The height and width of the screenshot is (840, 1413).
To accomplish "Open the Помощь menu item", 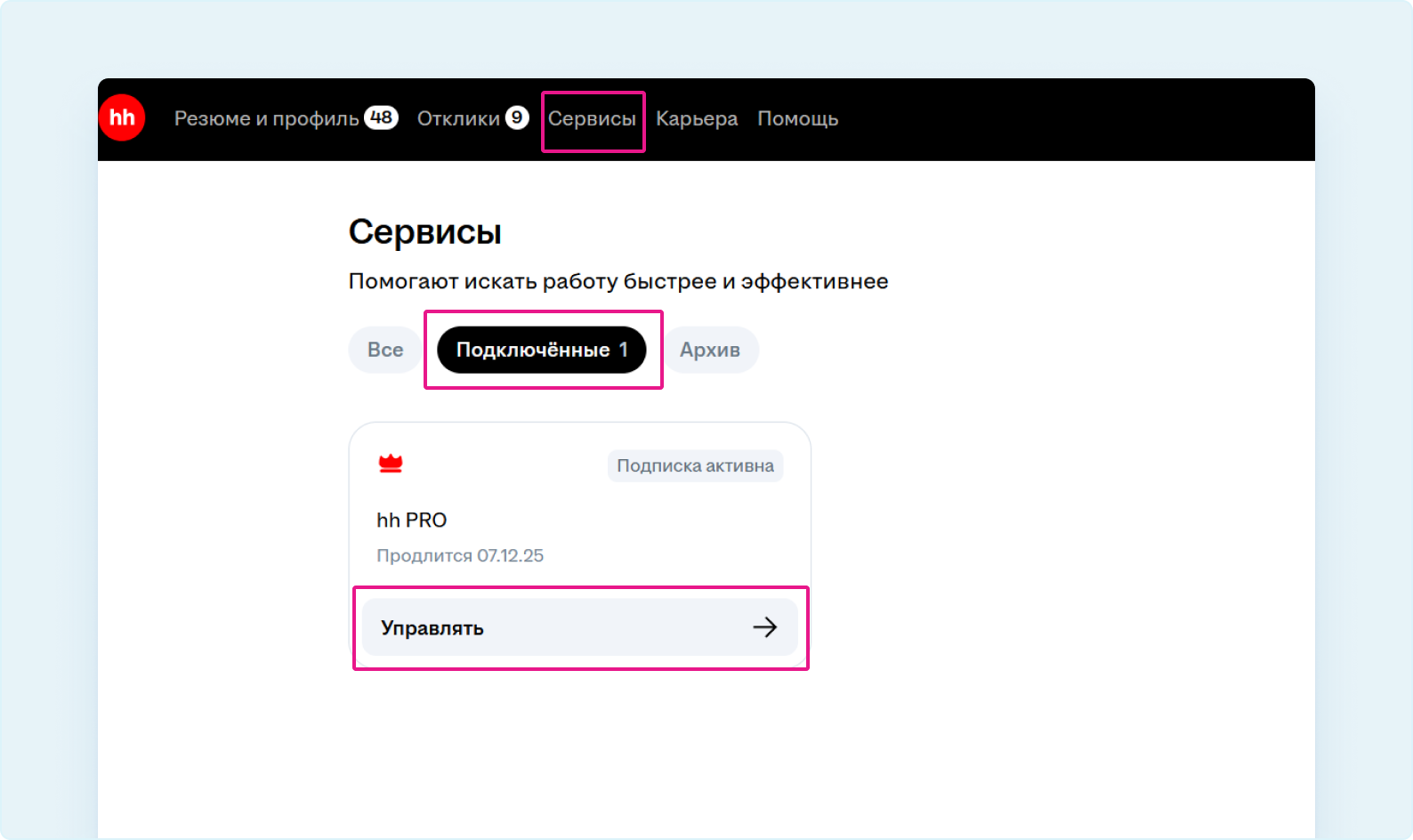I will pyautogui.click(x=797, y=119).
